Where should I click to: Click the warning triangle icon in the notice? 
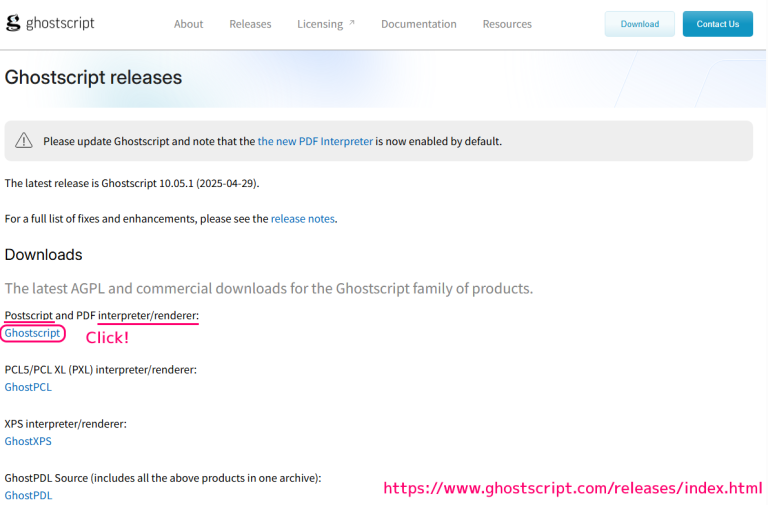(24, 142)
